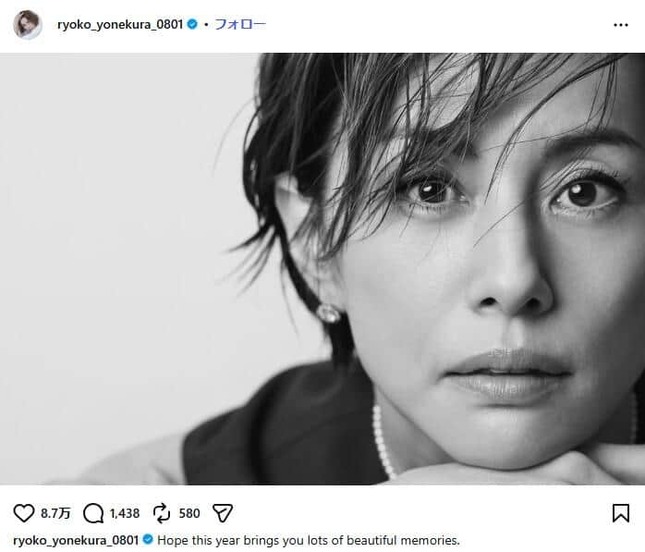
Task: Save the post with the bookmark icon
Action: [621, 513]
